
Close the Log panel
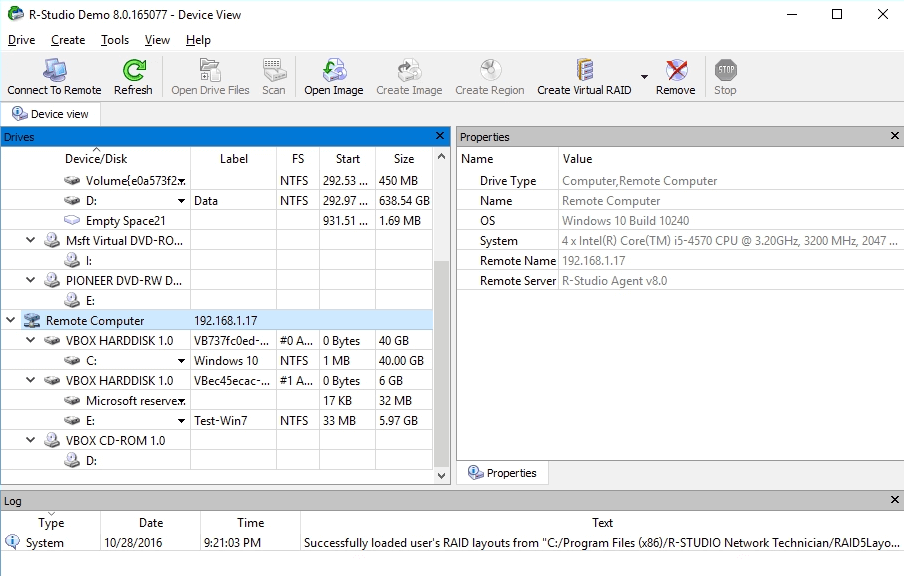(894, 501)
